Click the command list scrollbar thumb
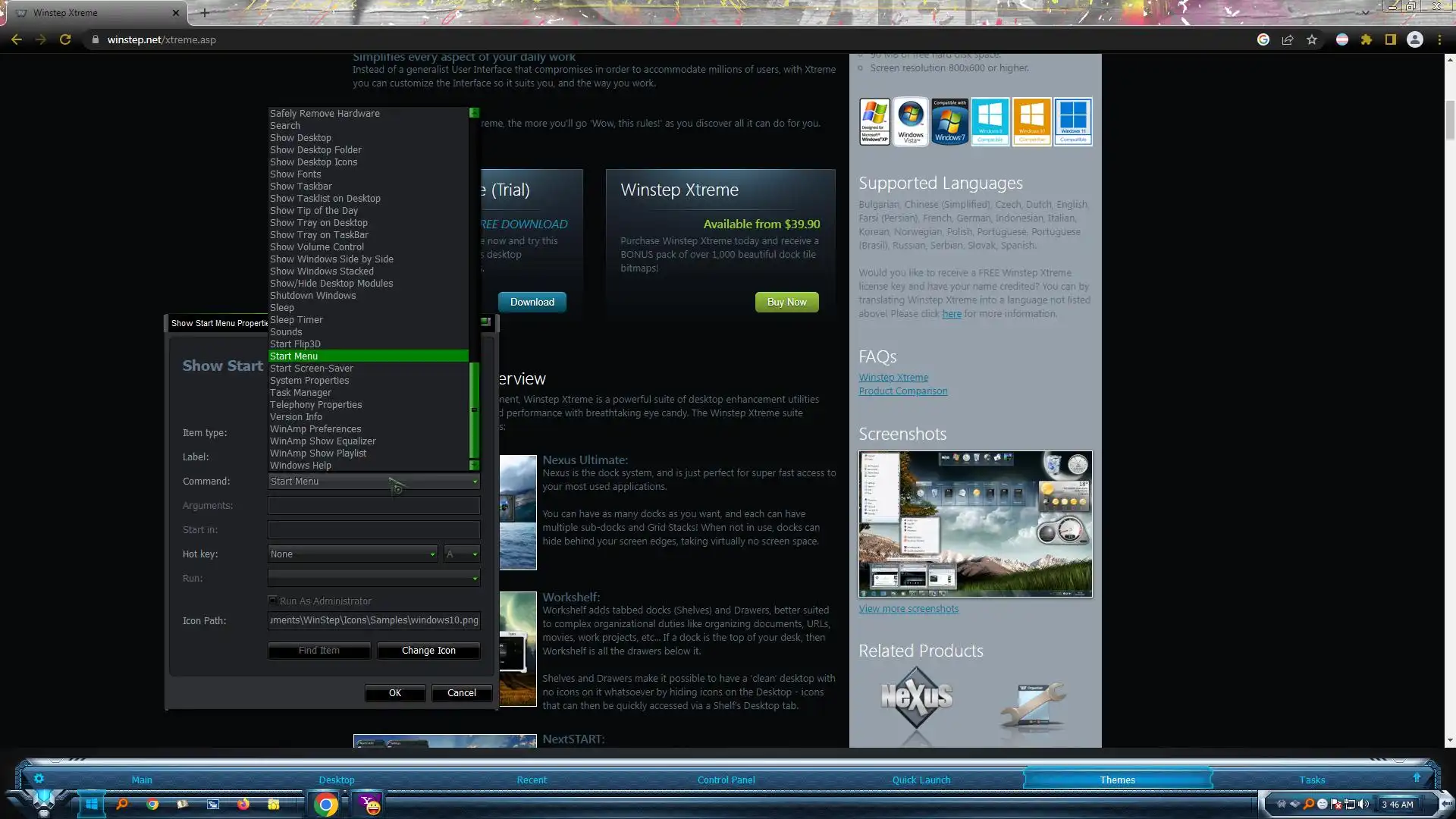 point(474,409)
